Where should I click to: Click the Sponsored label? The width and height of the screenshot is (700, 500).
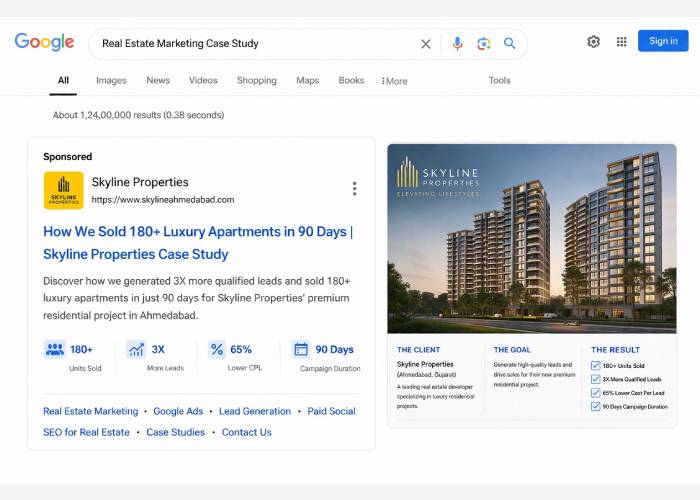pyautogui.click(x=67, y=157)
